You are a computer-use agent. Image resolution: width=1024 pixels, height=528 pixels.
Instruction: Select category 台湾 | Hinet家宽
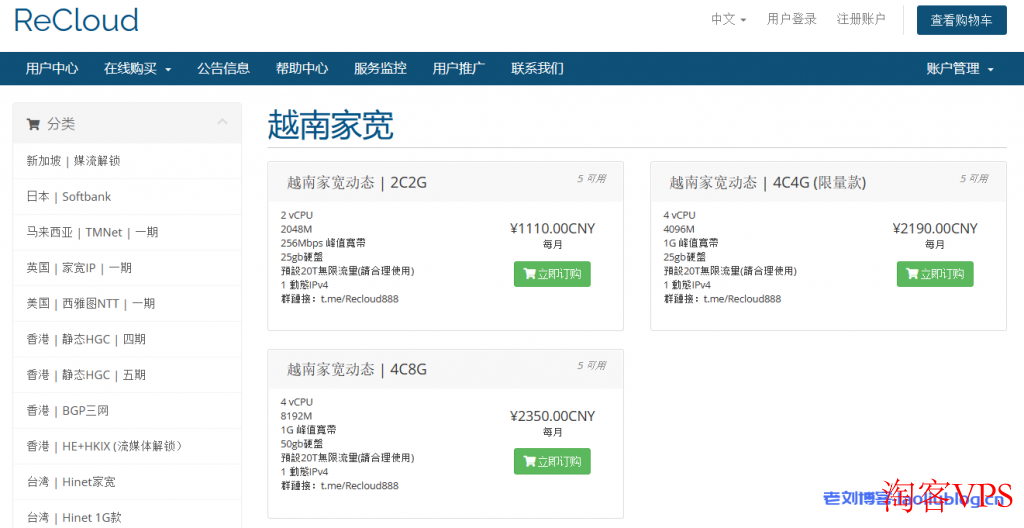[127, 482]
